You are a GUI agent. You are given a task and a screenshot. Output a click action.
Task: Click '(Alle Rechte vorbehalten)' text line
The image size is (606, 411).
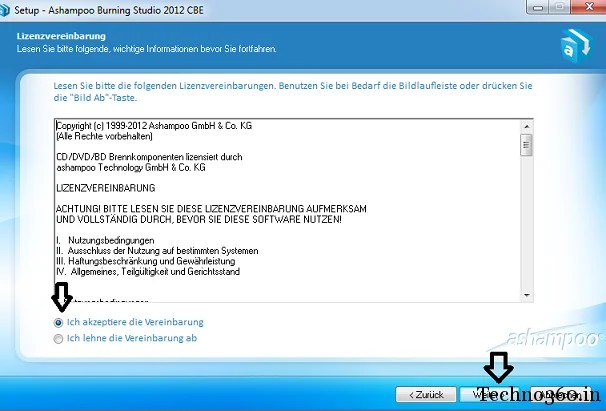click(x=104, y=136)
